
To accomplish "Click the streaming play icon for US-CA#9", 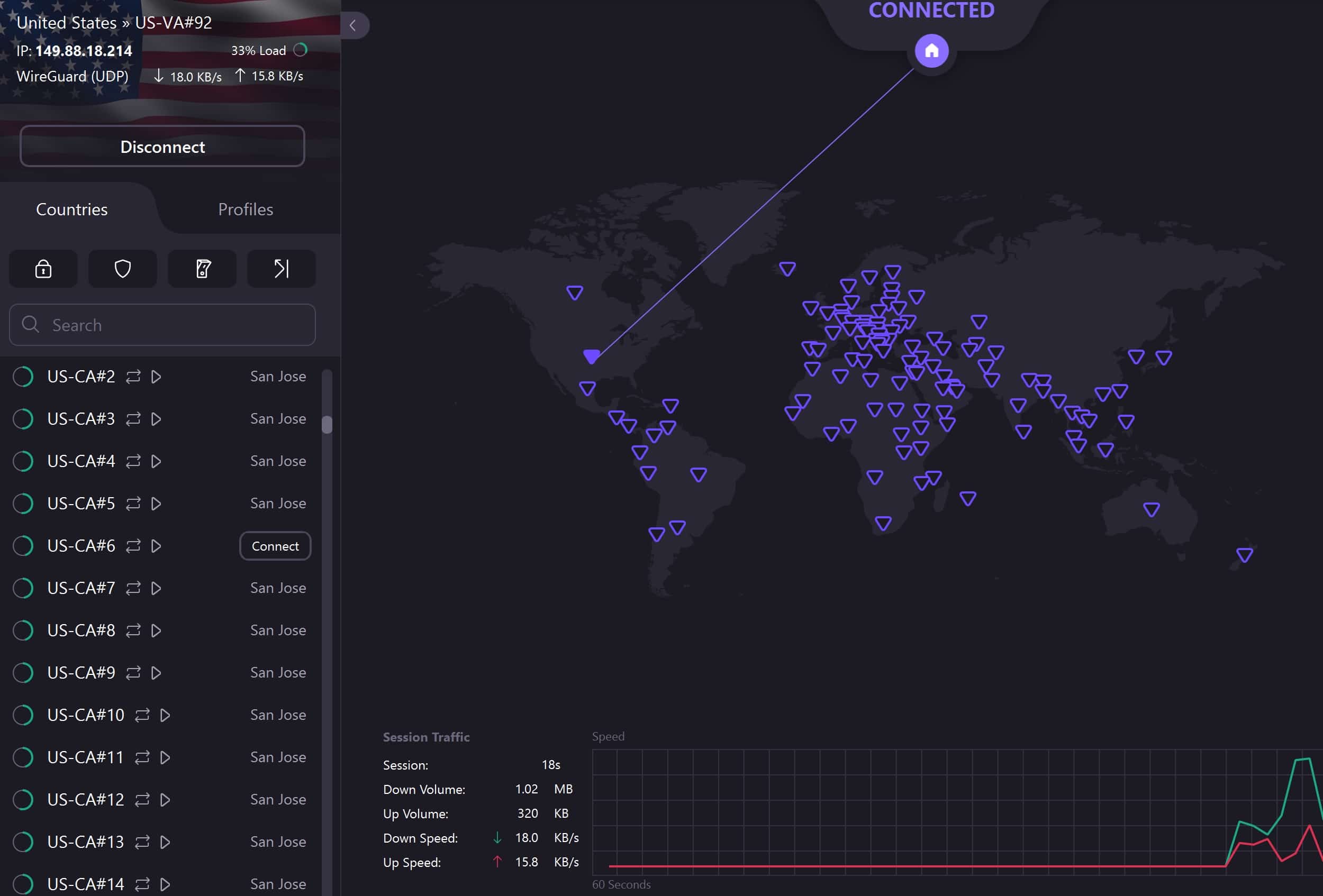I will point(156,672).
